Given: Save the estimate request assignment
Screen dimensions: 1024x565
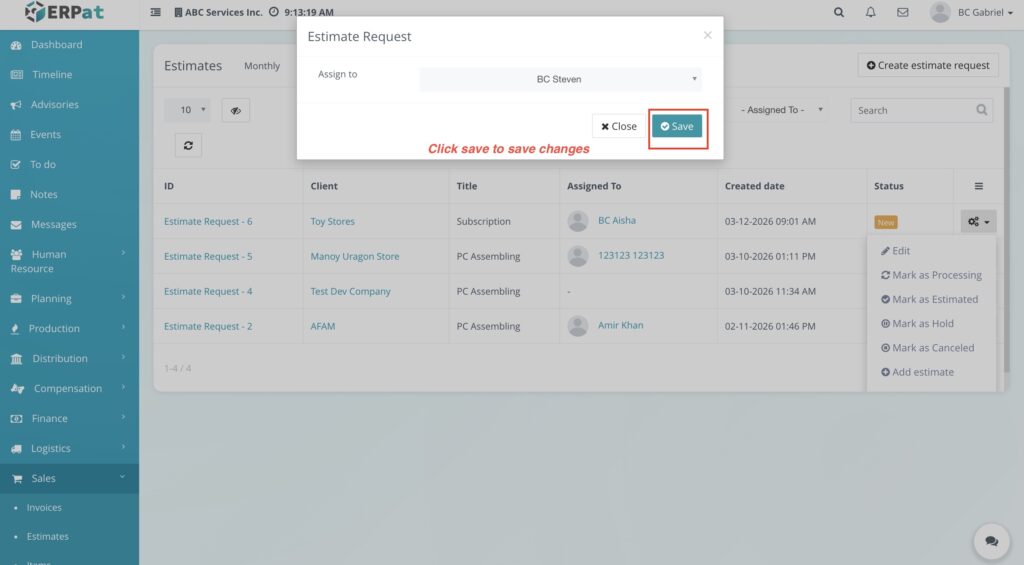Looking at the screenshot, I should click(677, 126).
